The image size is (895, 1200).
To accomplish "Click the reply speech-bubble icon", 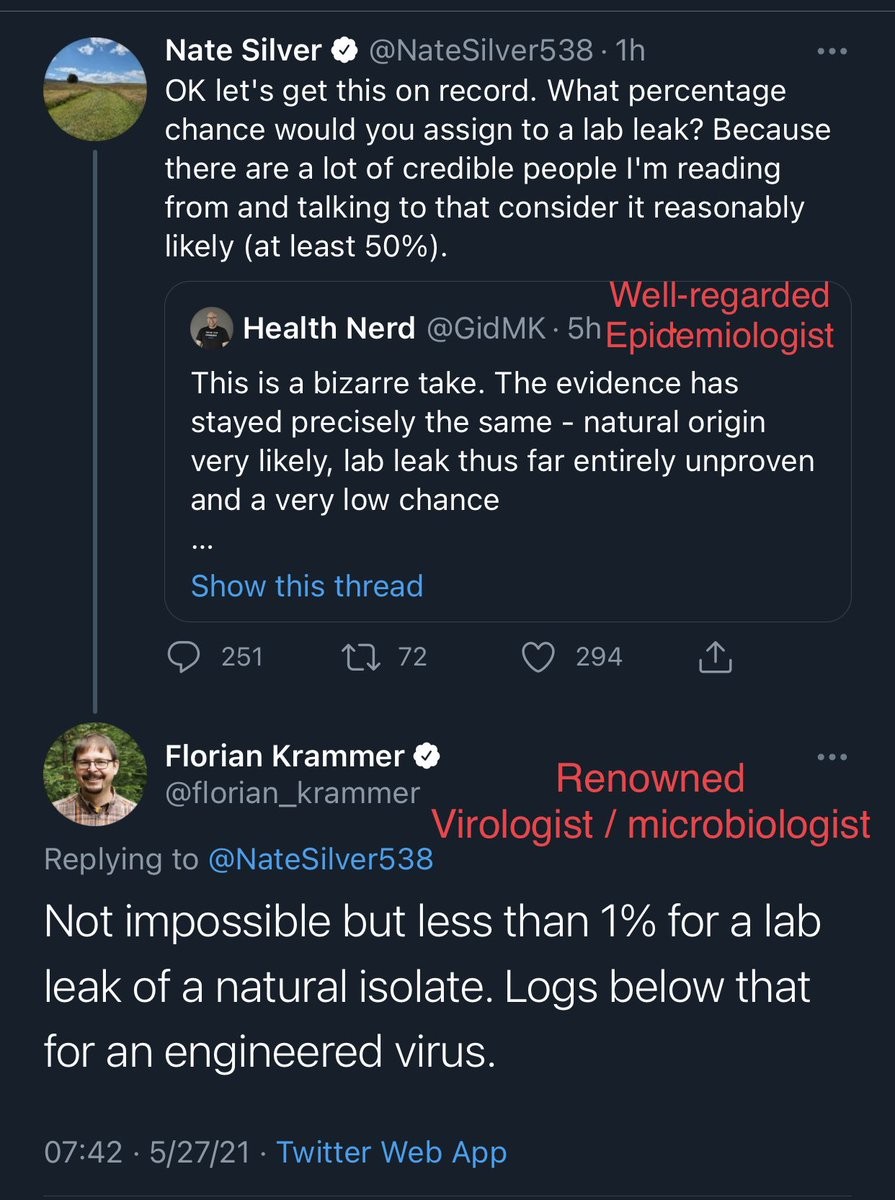I will coord(186,656).
